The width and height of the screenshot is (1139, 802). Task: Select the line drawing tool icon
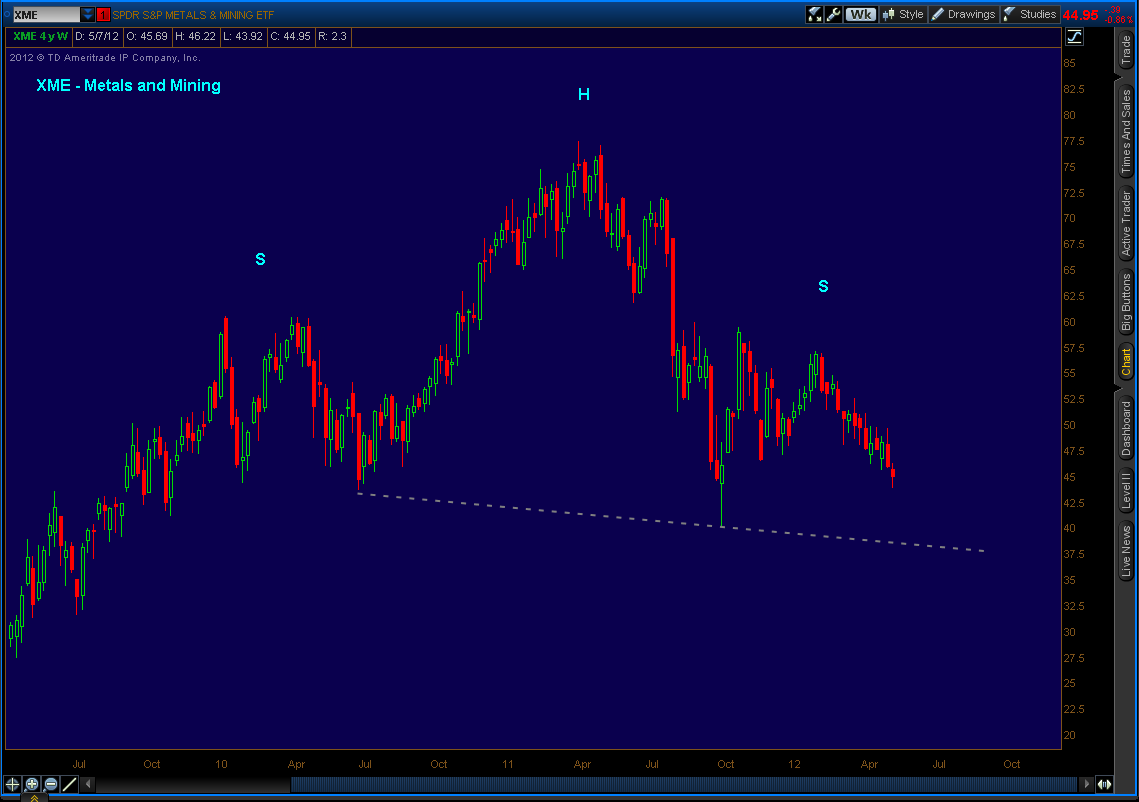[68, 784]
